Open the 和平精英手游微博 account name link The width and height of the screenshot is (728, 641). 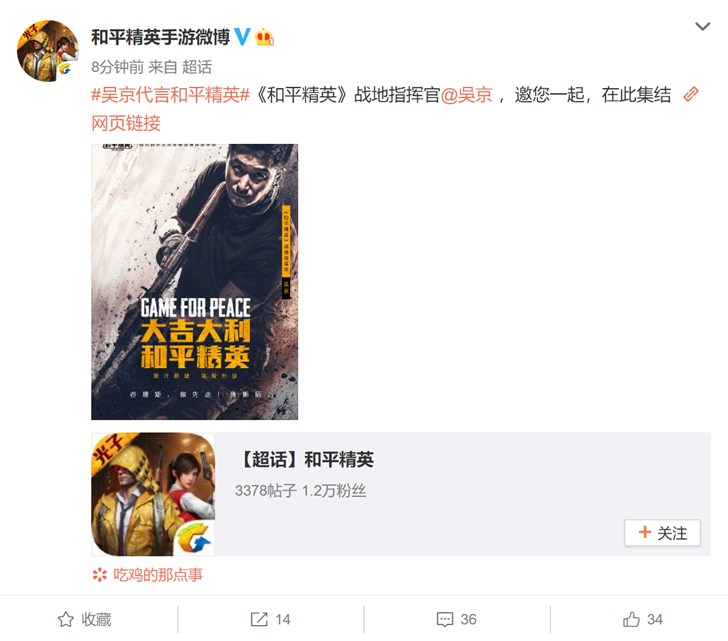[161, 37]
